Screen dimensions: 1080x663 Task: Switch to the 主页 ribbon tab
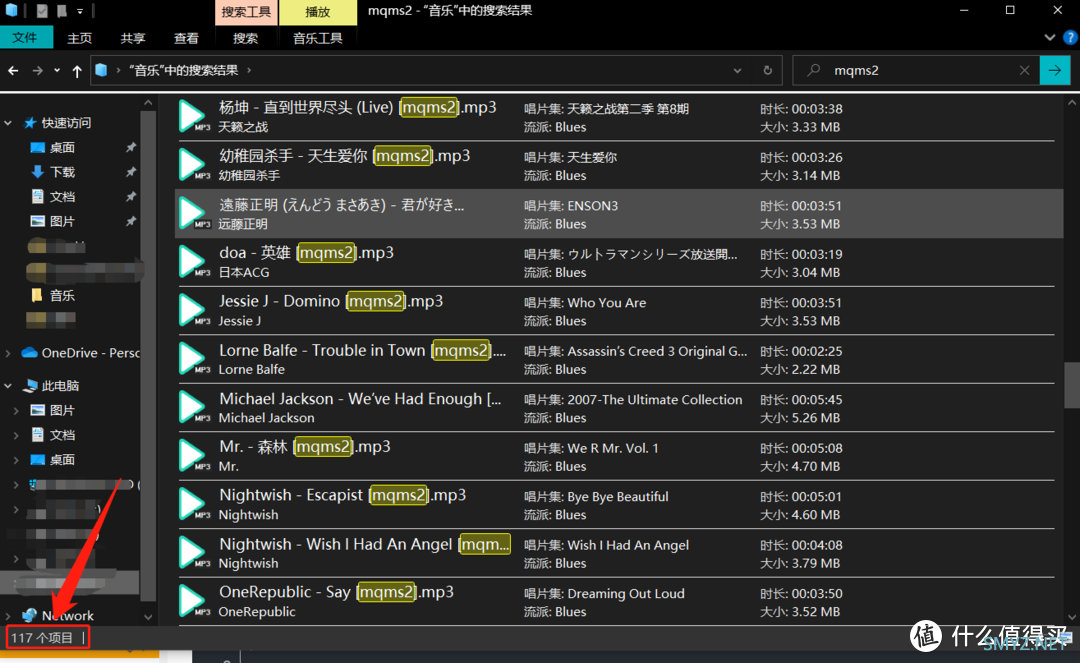[x=79, y=39]
